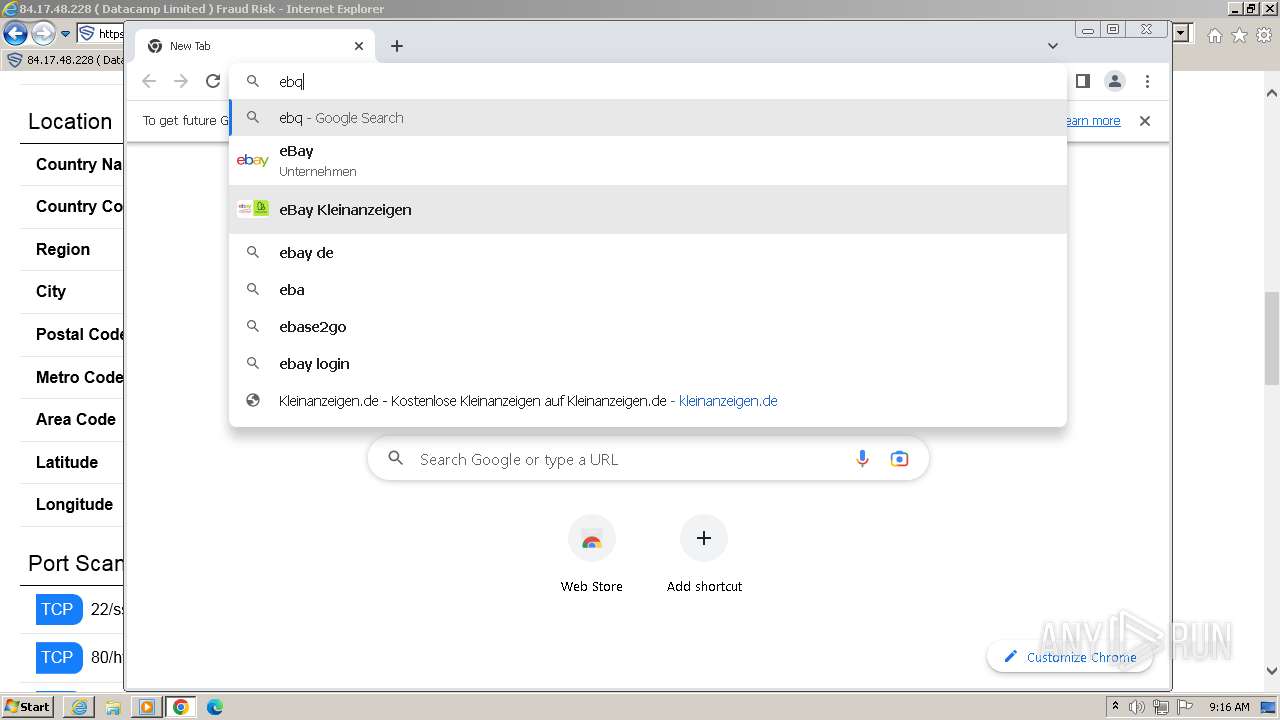This screenshot has width=1280, height=720.
Task: Click the 'City' row label
Action: [x=51, y=292]
